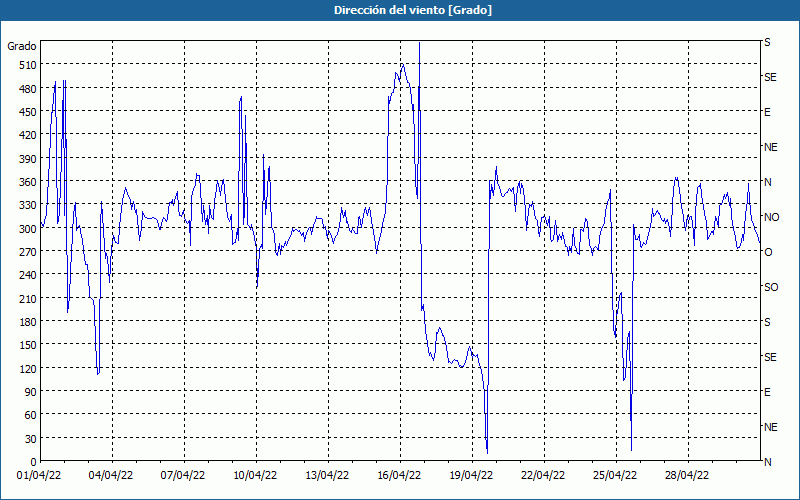800x500 pixels.
Task: Click the y-axis value 300
Action: [x=28, y=229]
